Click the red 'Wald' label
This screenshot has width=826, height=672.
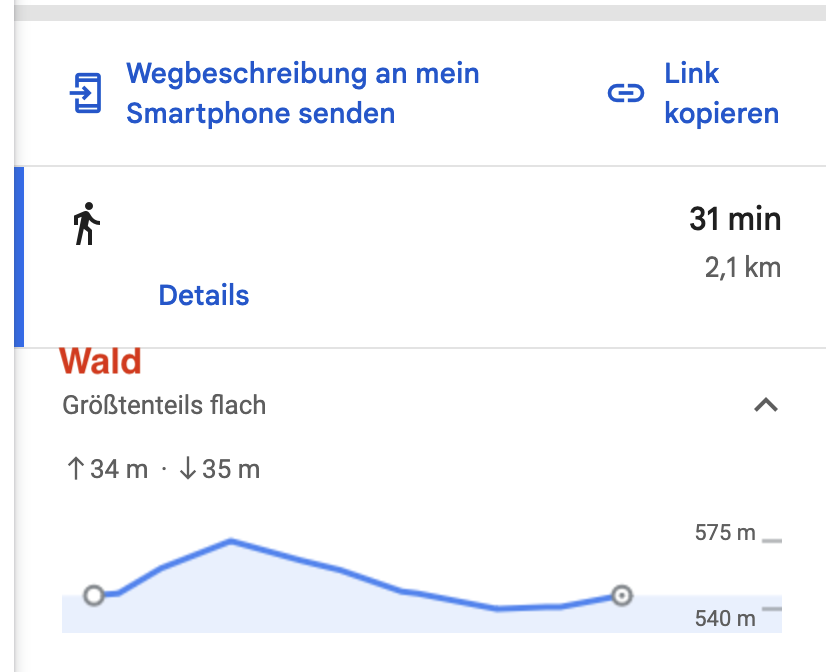(x=100, y=361)
